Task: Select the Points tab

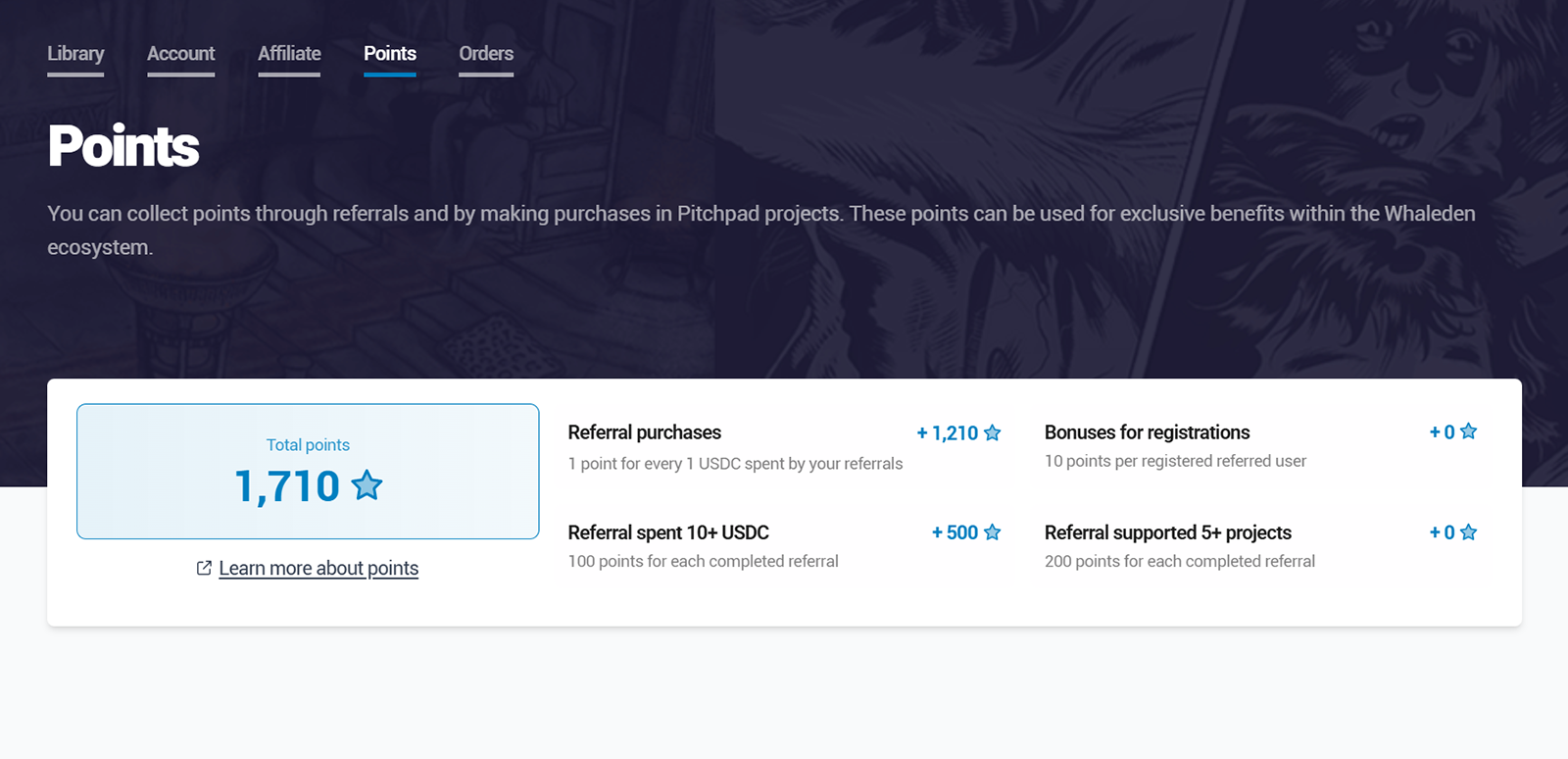Action: (x=390, y=54)
